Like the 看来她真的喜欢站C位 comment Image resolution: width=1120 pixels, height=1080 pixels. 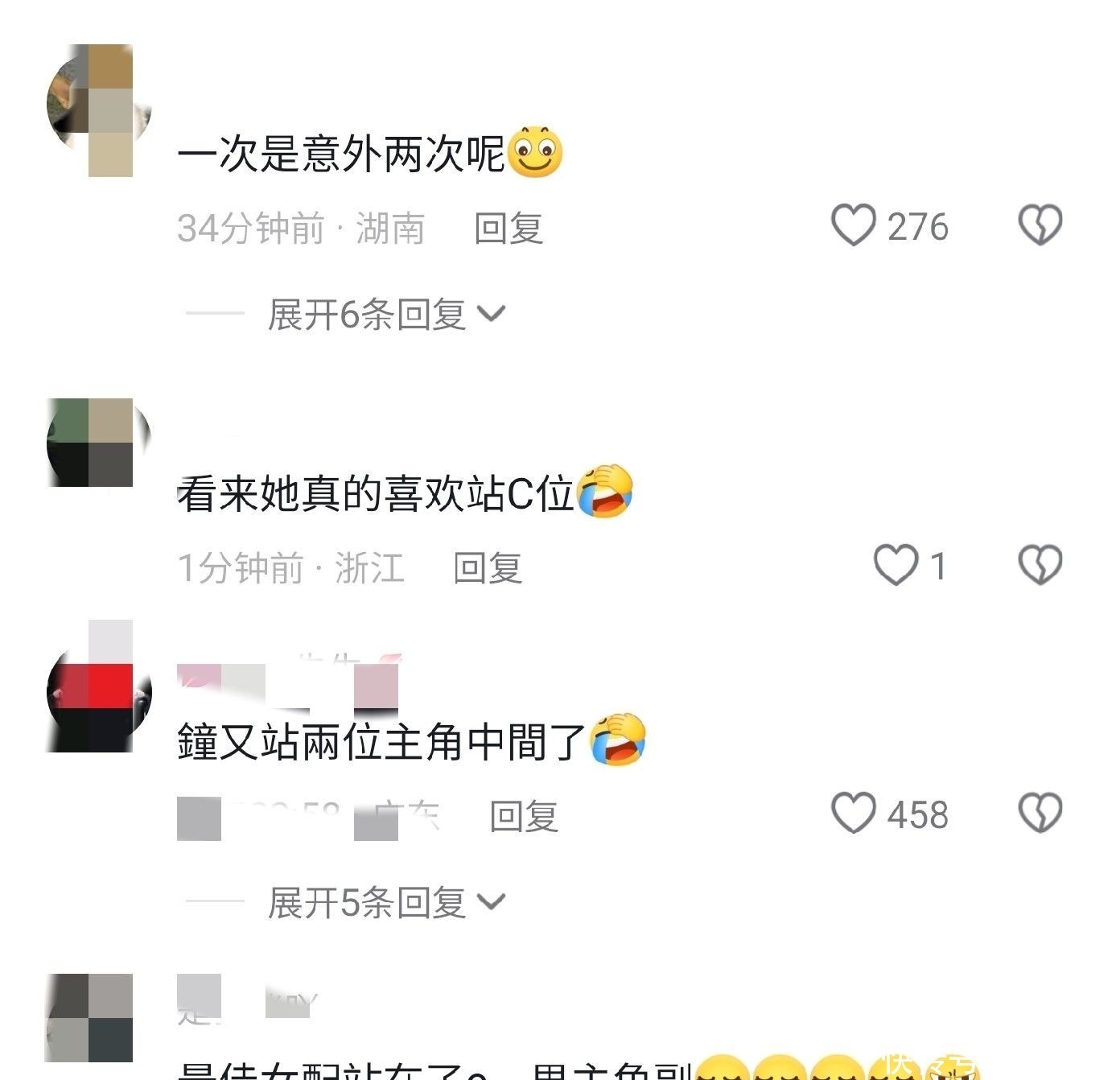[896, 565]
